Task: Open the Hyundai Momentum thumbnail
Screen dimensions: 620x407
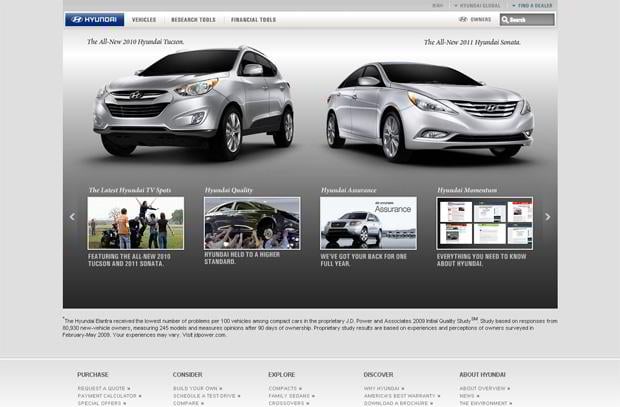Action: pyautogui.click(x=484, y=222)
